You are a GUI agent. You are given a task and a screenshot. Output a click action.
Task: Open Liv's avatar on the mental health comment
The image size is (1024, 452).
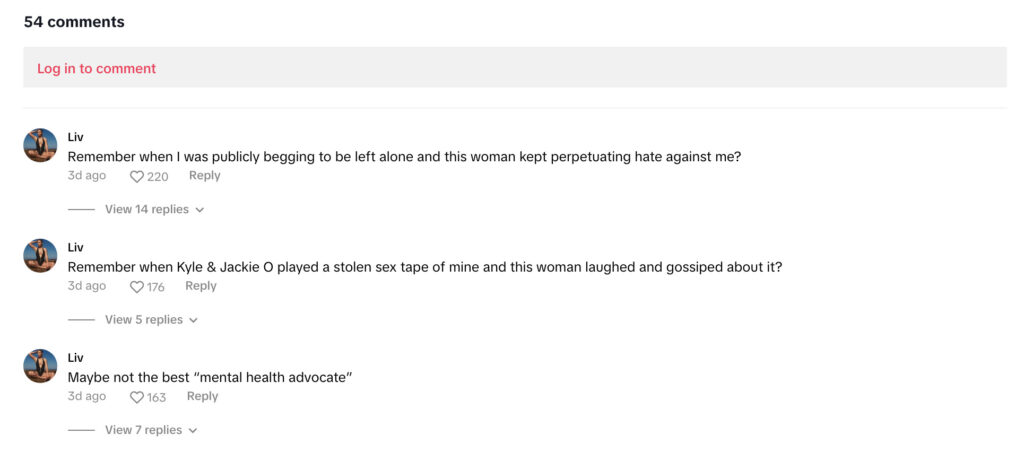(40, 366)
